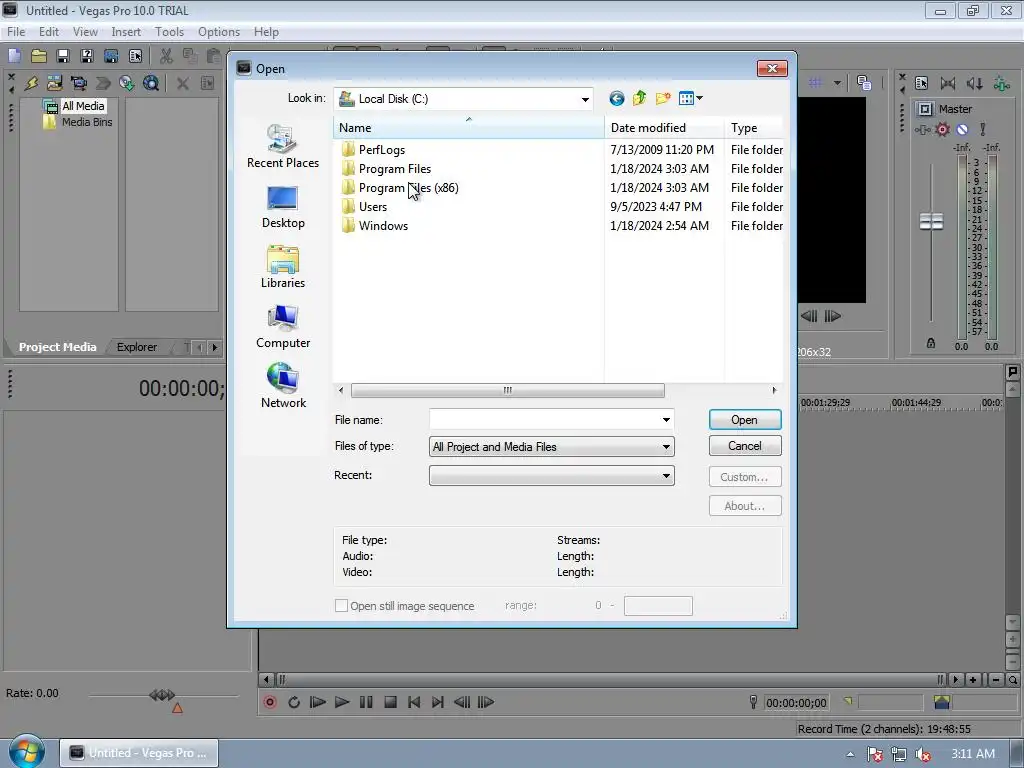This screenshot has height=768, width=1024.
Task: Open Audio Properties icon in mixer
Action: click(921, 83)
